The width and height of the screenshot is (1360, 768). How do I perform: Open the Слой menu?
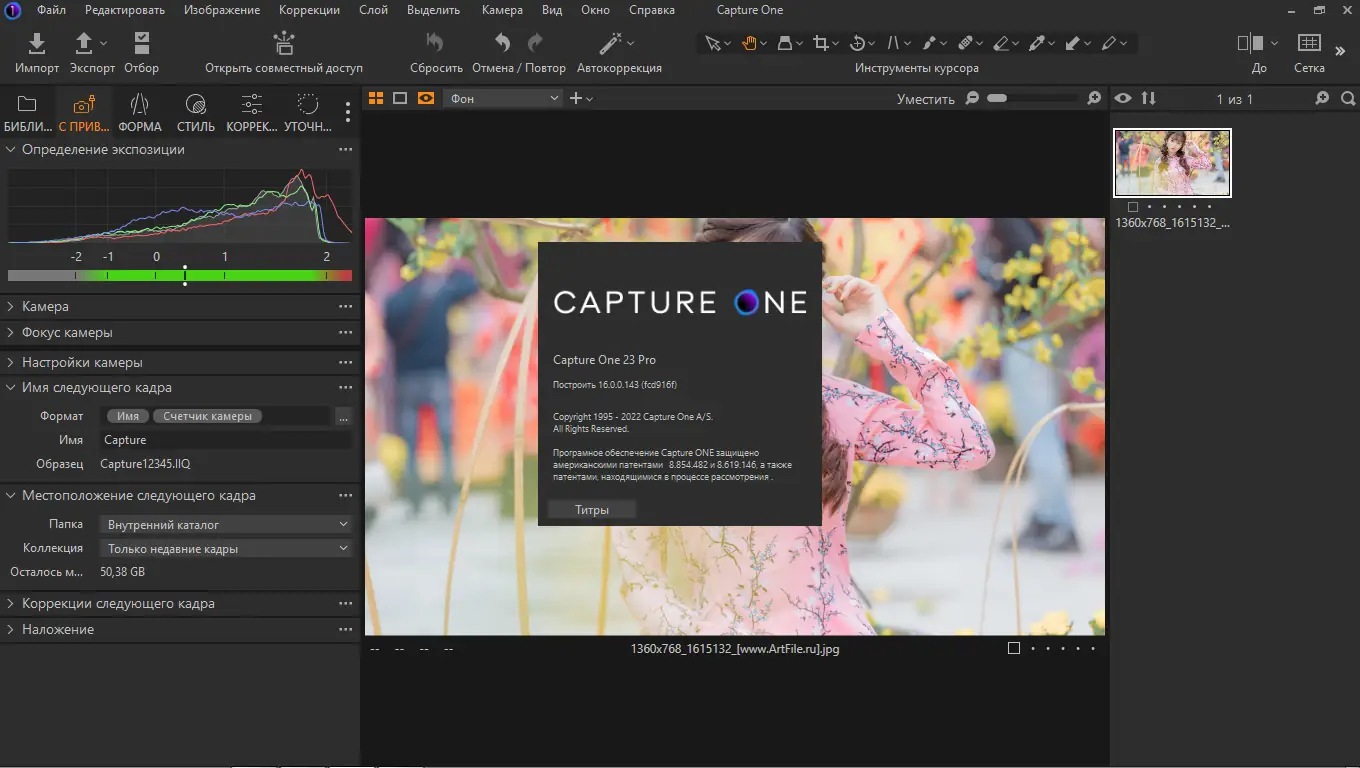(x=374, y=10)
